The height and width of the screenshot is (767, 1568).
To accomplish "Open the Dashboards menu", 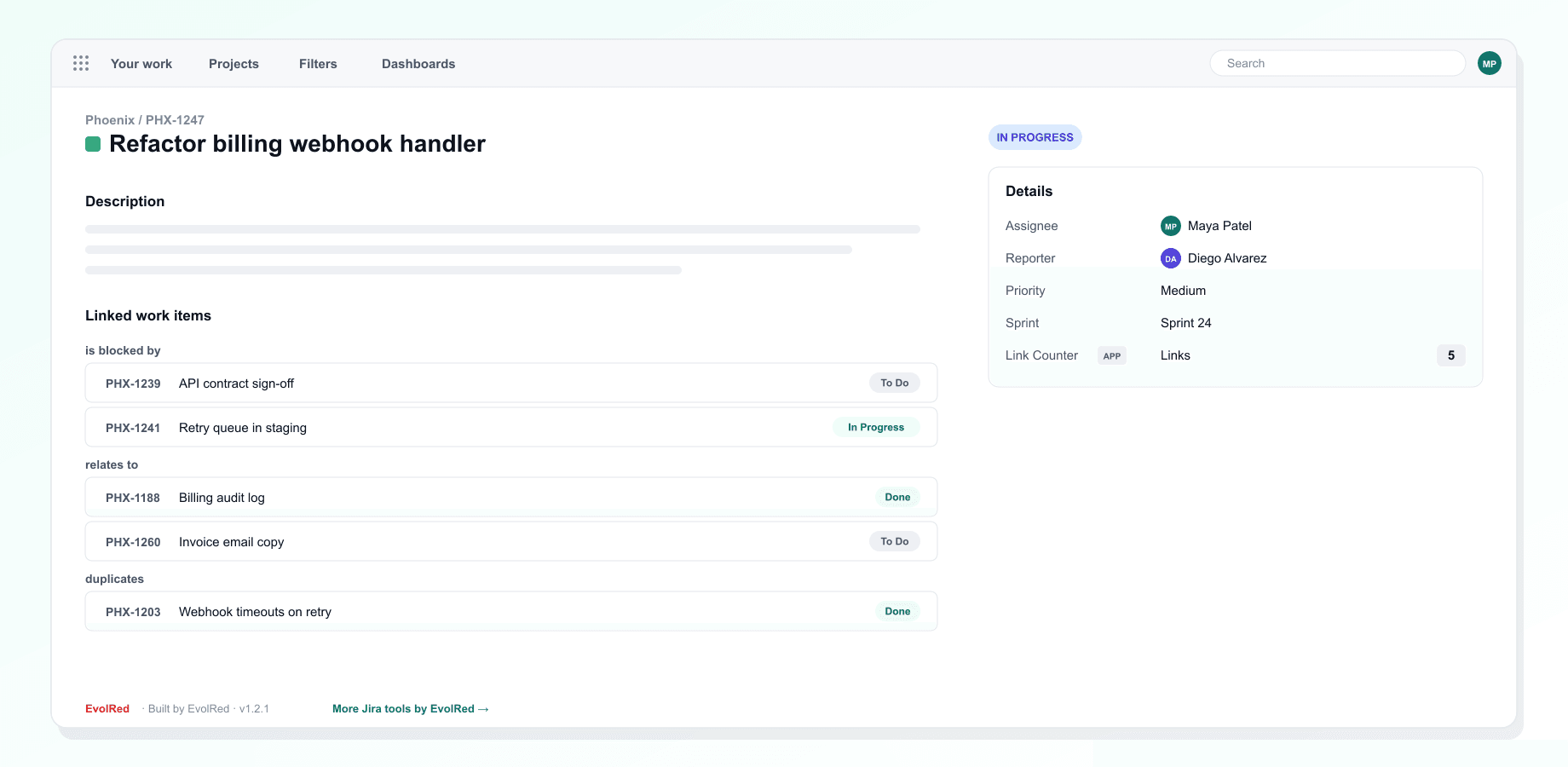I will 418,64.
